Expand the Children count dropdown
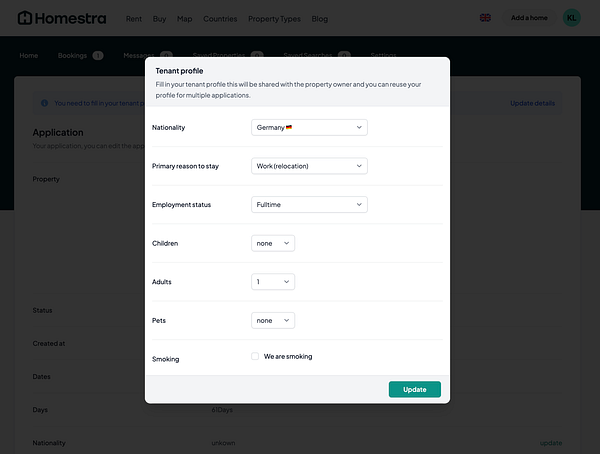This screenshot has height=454, width=600. [273, 243]
